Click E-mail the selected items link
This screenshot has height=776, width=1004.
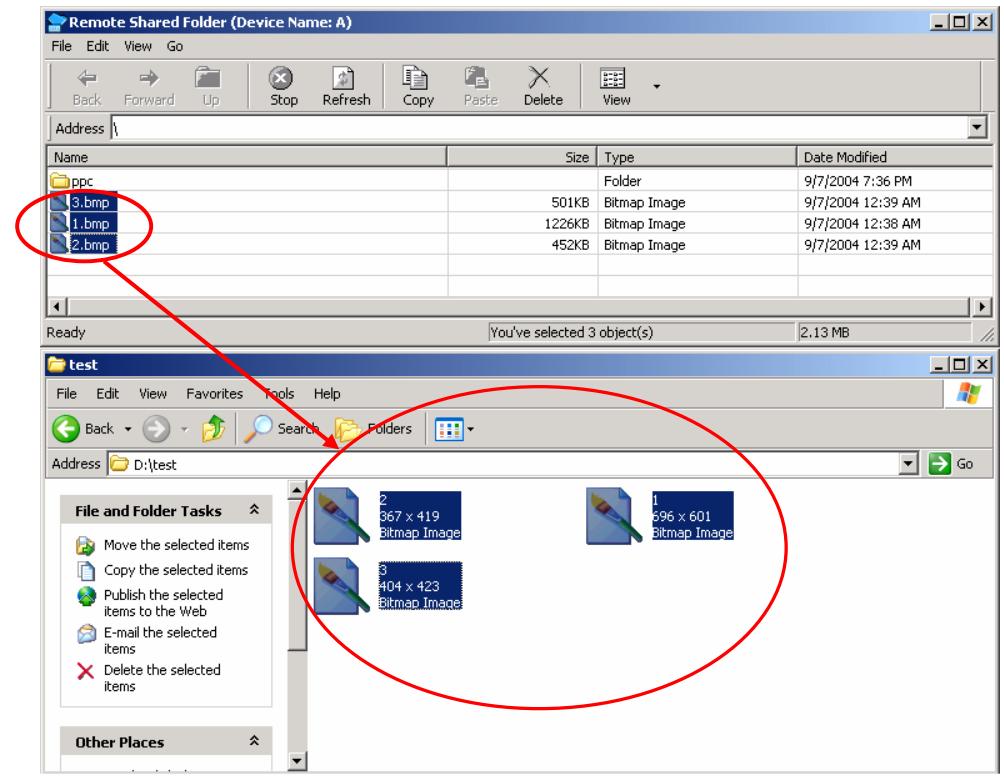click(160, 640)
